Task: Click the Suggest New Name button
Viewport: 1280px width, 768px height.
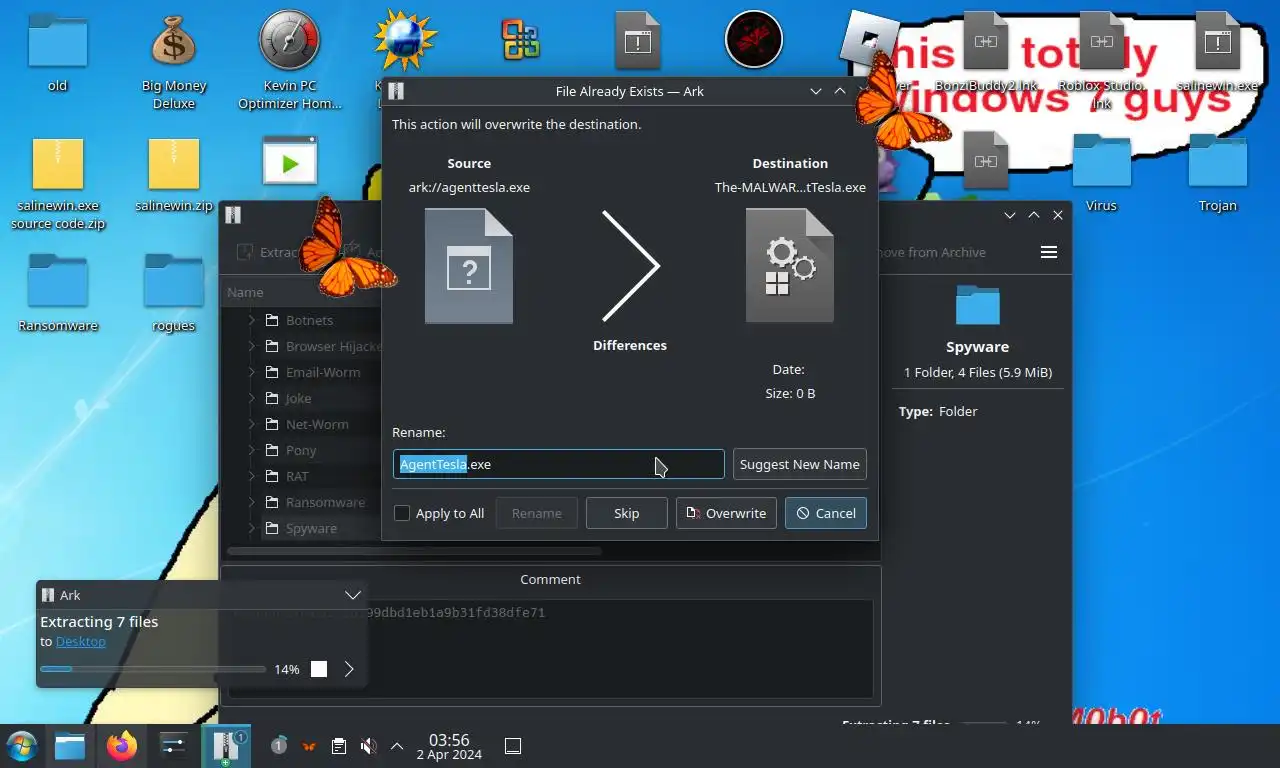Action: tap(800, 464)
